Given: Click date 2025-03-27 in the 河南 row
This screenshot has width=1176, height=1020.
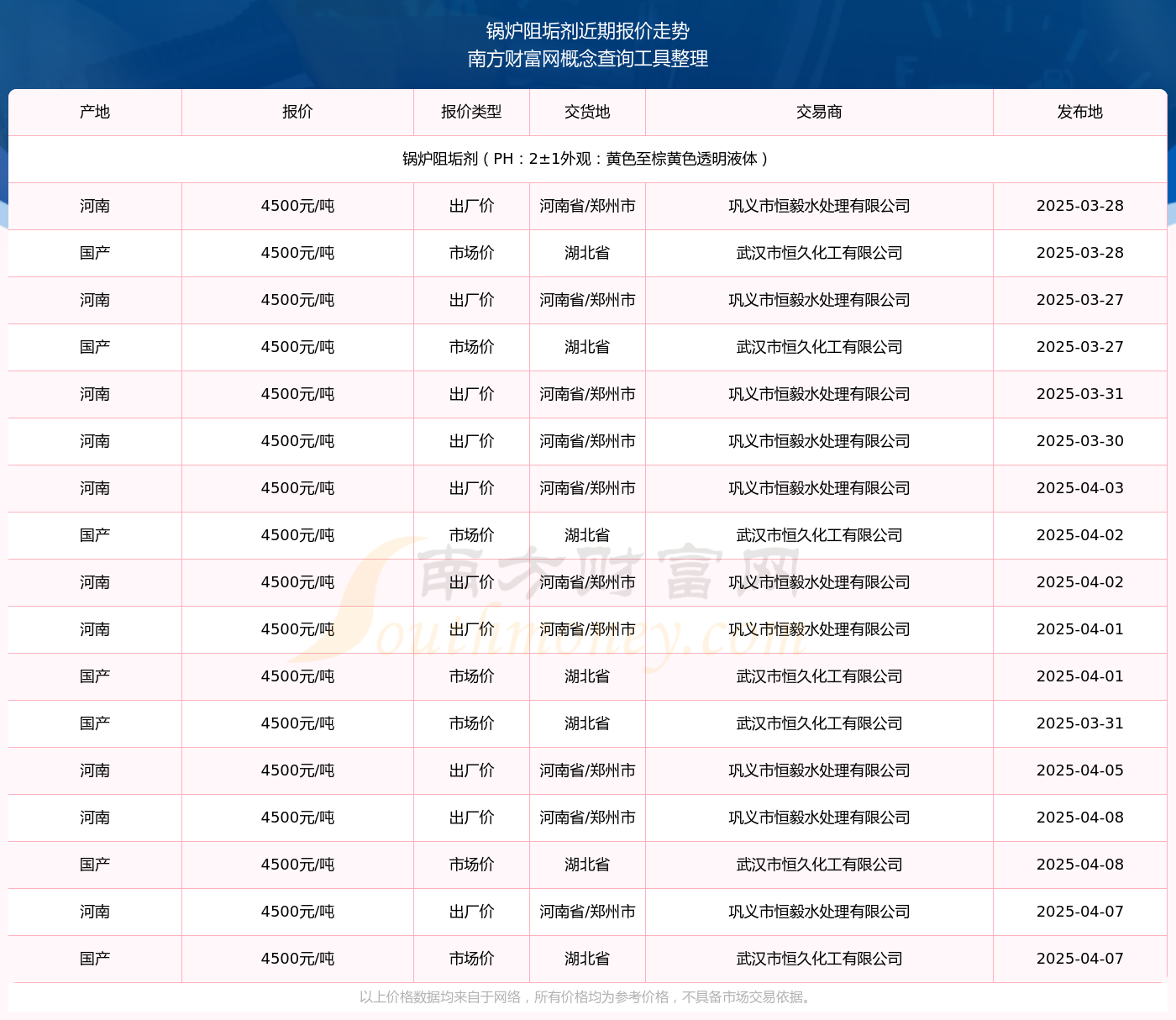Looking at the screenshot, I should (1080, 300).
